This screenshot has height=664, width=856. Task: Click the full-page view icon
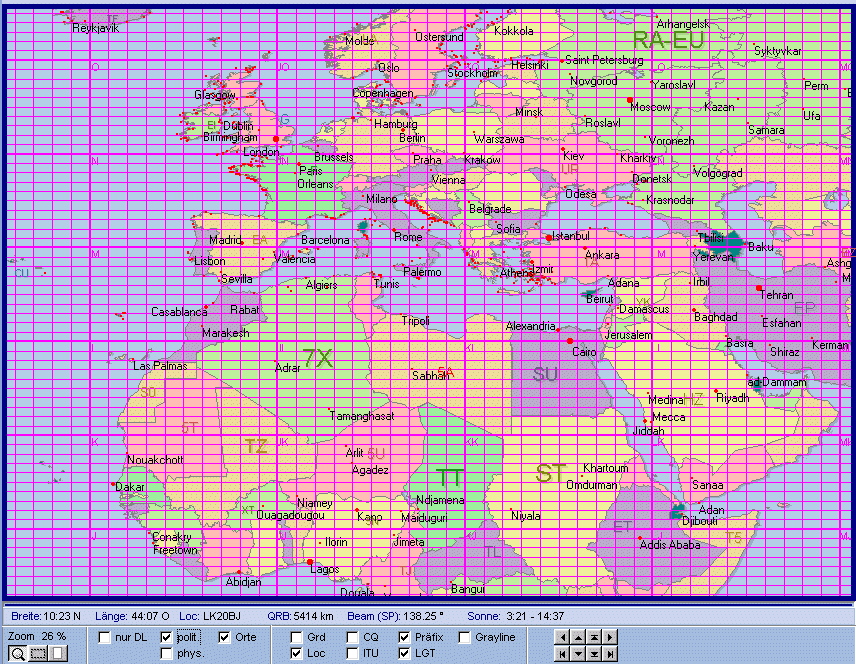[x=58, y=653]
